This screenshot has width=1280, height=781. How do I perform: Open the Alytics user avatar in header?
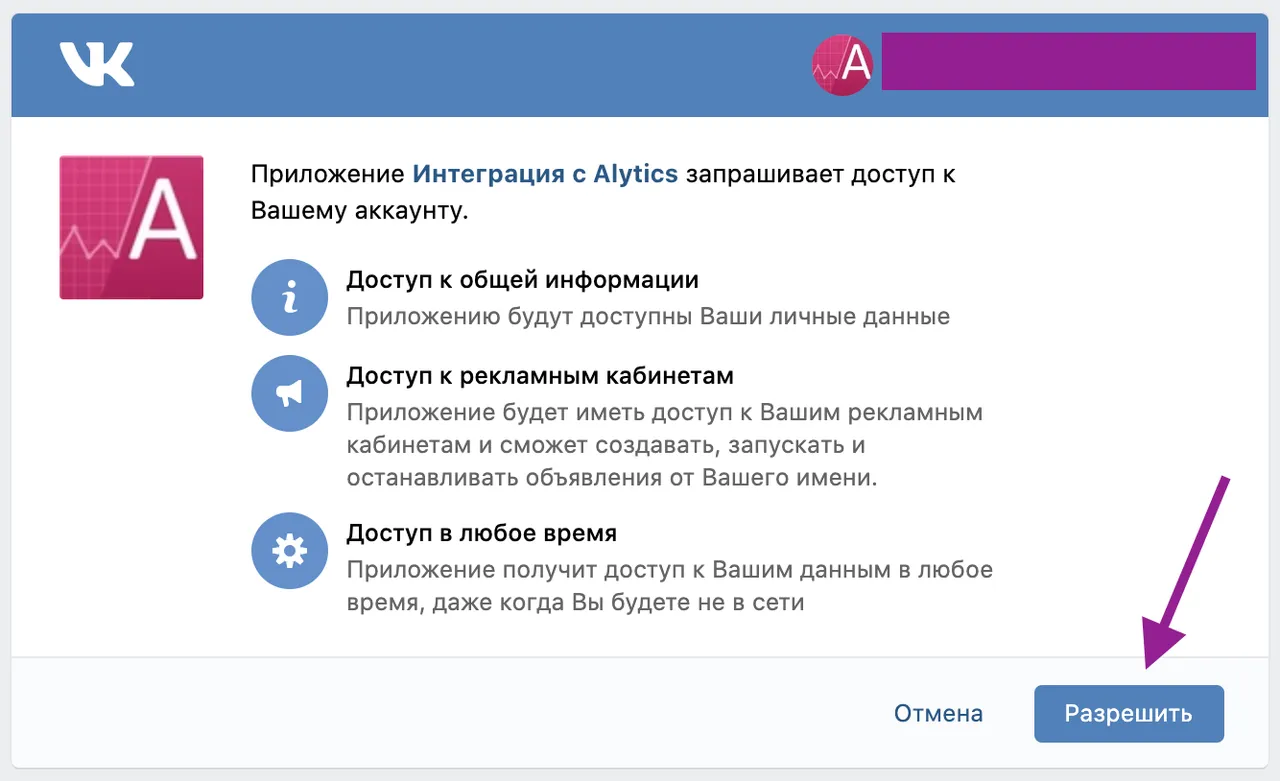click(842, 64)
